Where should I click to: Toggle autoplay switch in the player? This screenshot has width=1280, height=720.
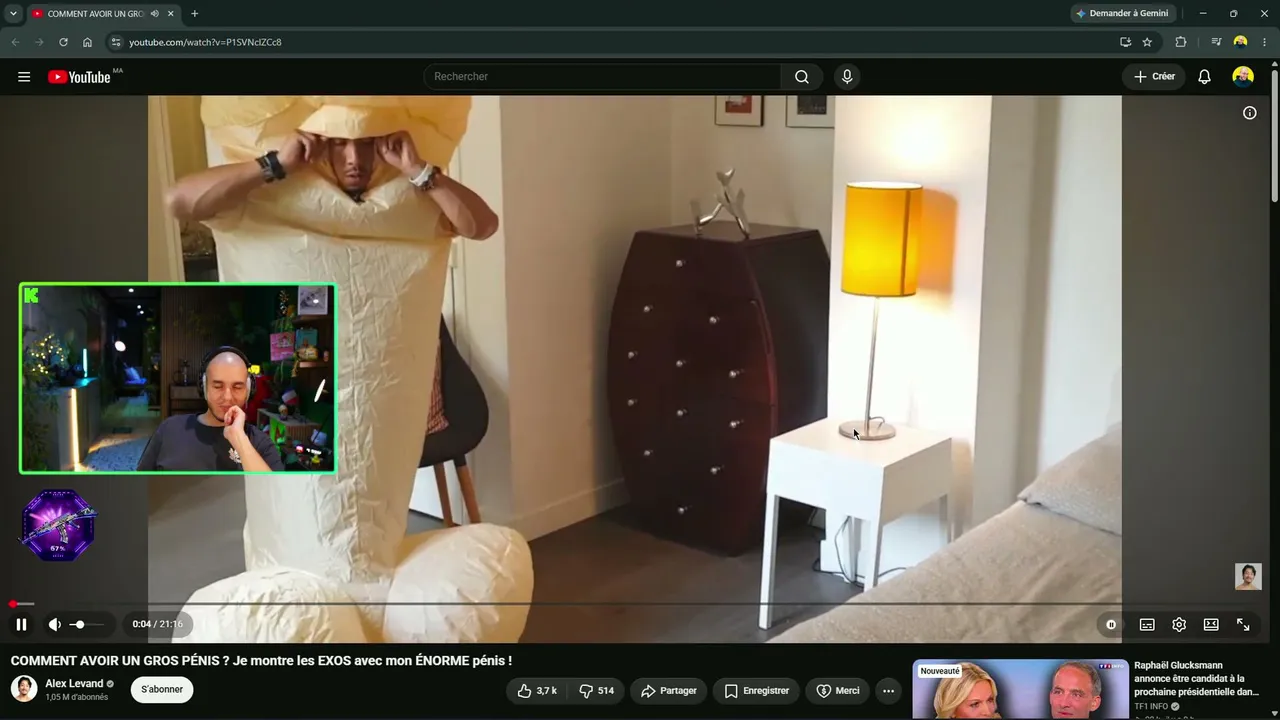[x=1111, y=624]
